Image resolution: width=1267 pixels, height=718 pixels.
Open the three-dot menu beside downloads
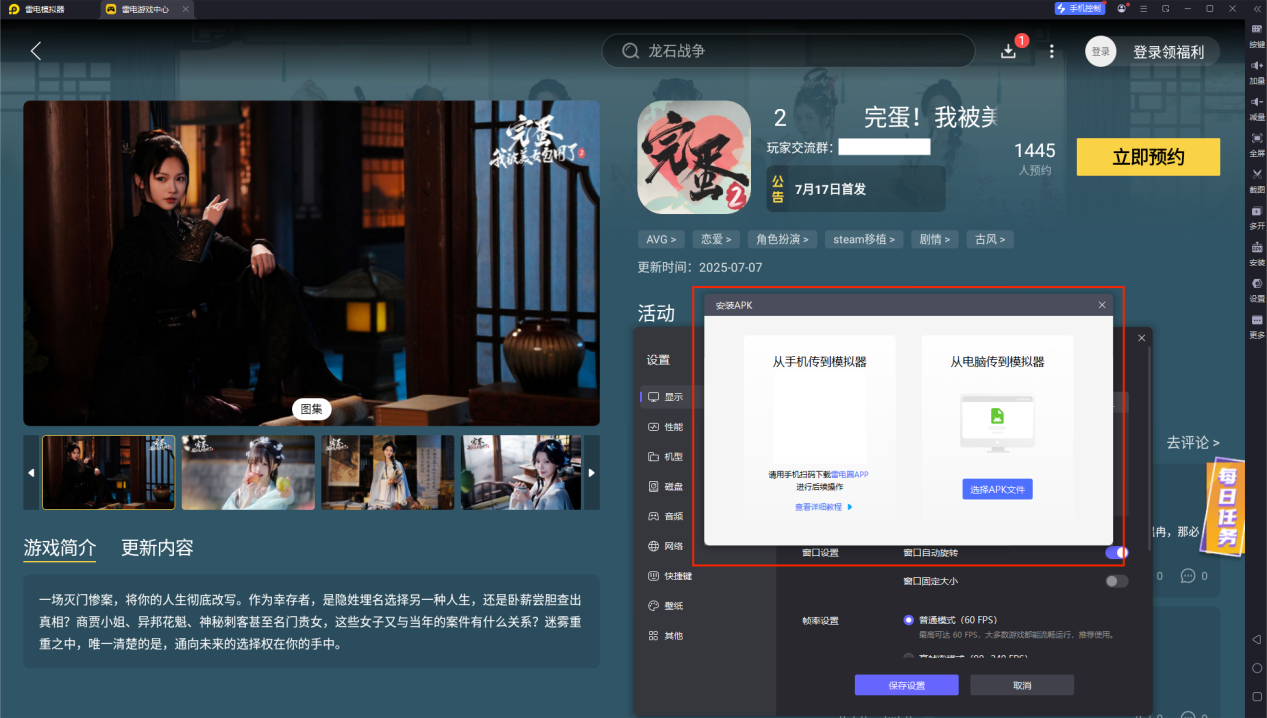point(1051,51)
